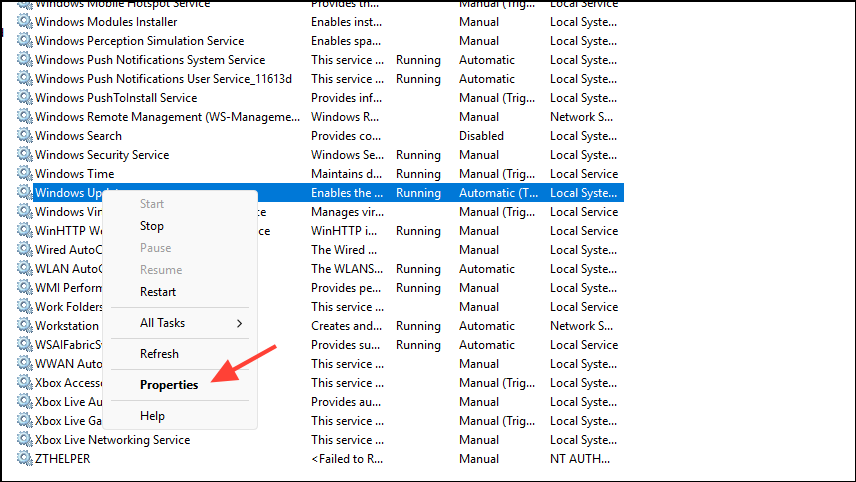Select Windows Perception Simulation Service row
Screen dimensions: 856x482
(139, 41)
